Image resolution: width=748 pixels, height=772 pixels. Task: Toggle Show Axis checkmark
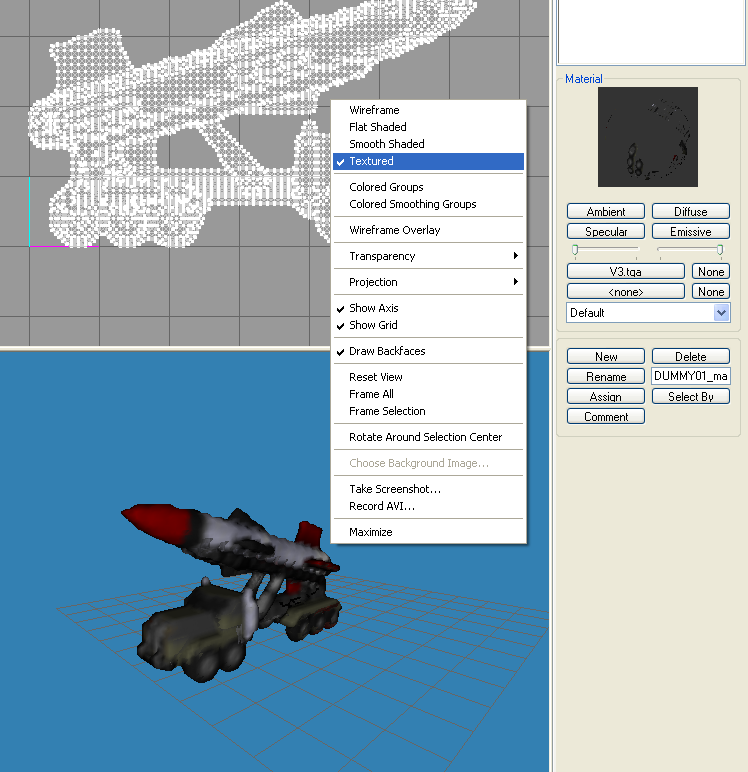tap(428, 308)
